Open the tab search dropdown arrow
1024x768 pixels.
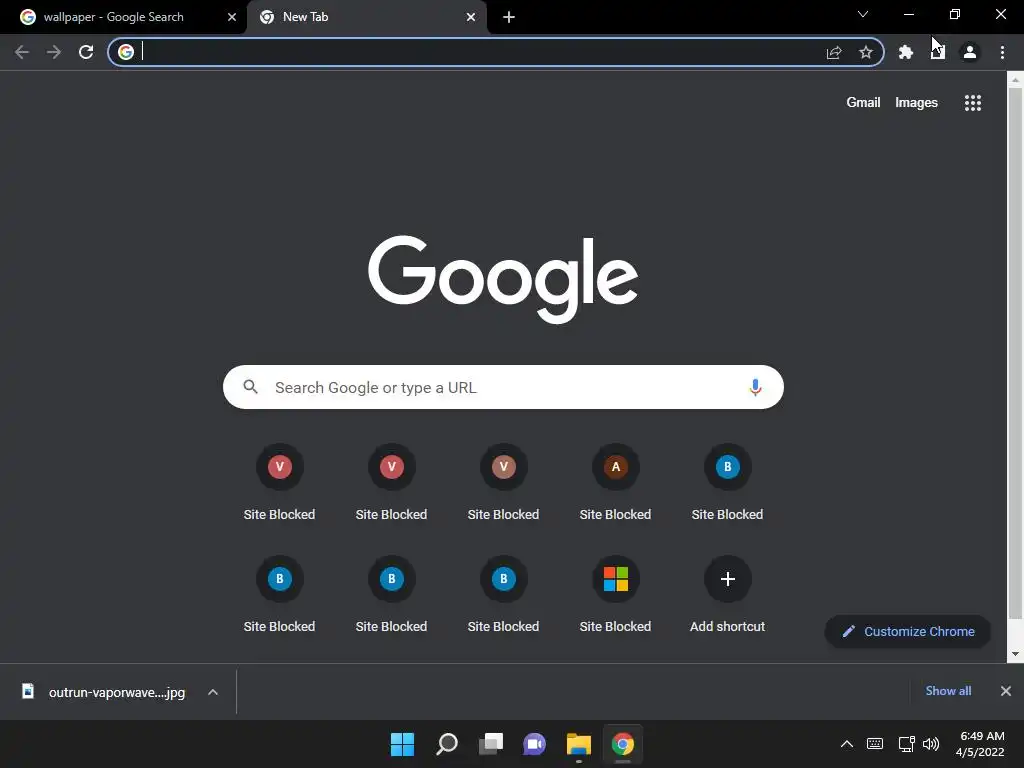[x=863, y=14]
